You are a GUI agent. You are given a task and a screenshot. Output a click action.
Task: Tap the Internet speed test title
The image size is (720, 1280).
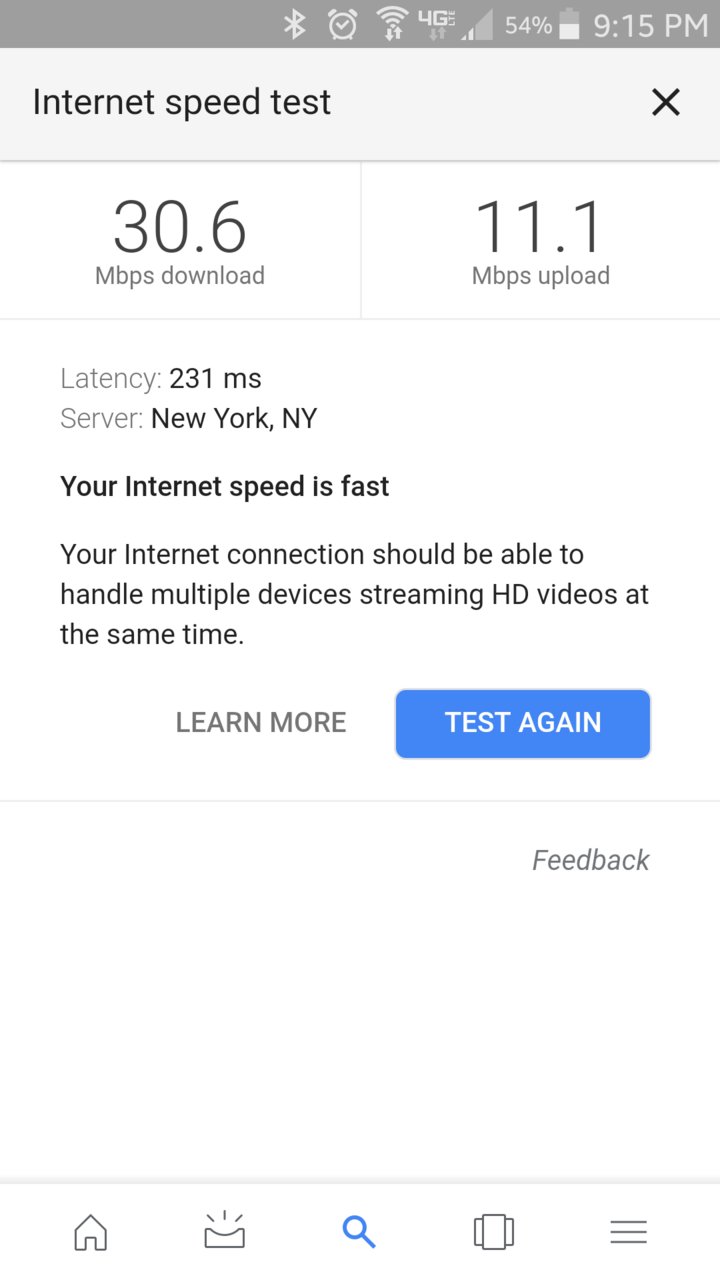182,102
